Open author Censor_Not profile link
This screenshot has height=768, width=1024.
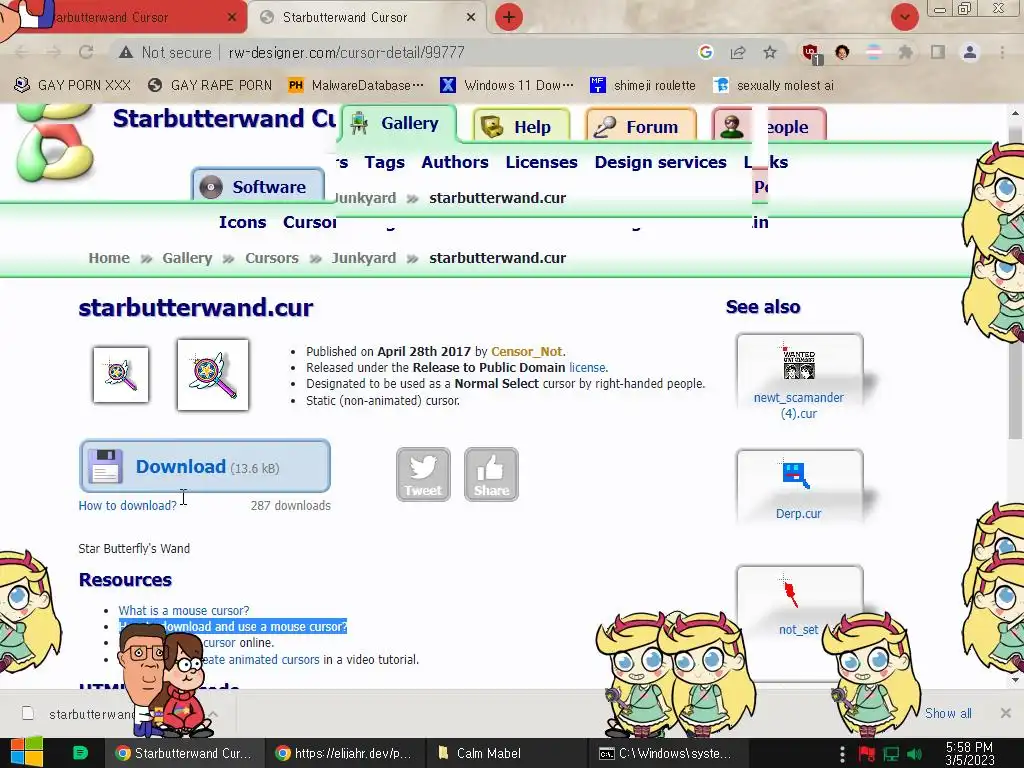(526, 351)
